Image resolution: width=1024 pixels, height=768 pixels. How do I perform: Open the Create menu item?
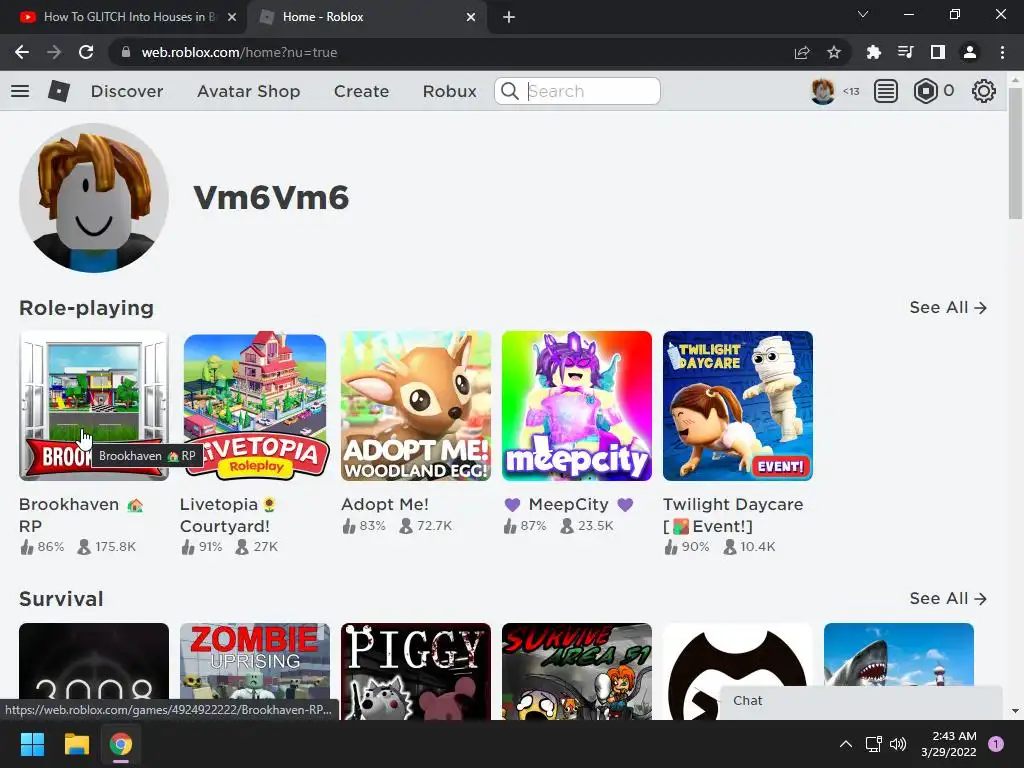[x=361, y=91]
